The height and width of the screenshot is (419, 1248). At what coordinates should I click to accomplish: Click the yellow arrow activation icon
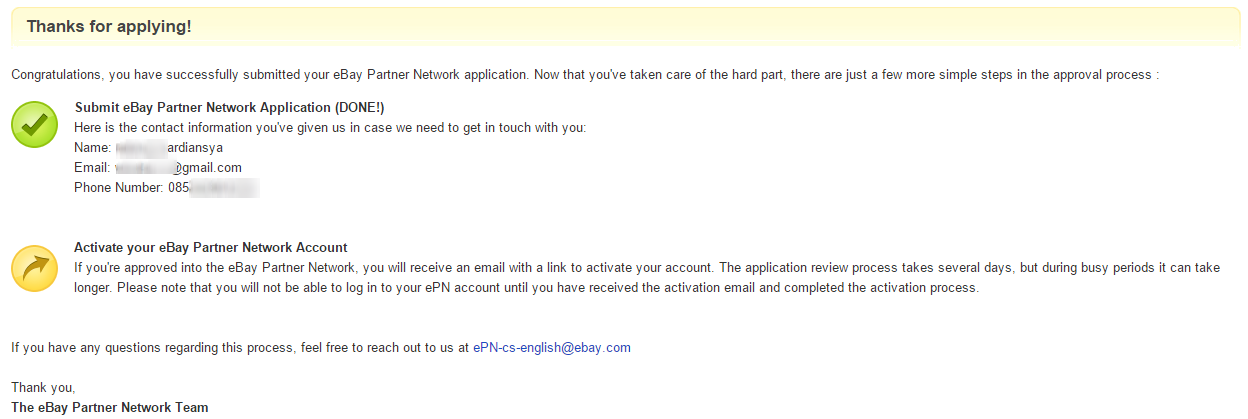pos(35,268)
